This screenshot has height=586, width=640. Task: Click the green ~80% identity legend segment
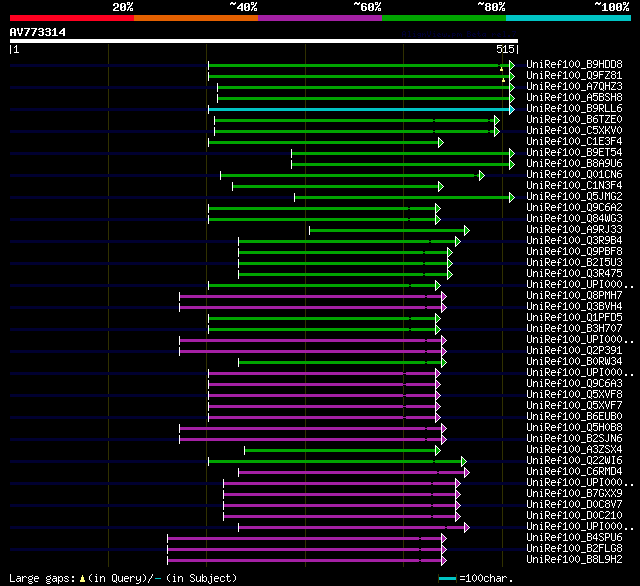point(444,18)
